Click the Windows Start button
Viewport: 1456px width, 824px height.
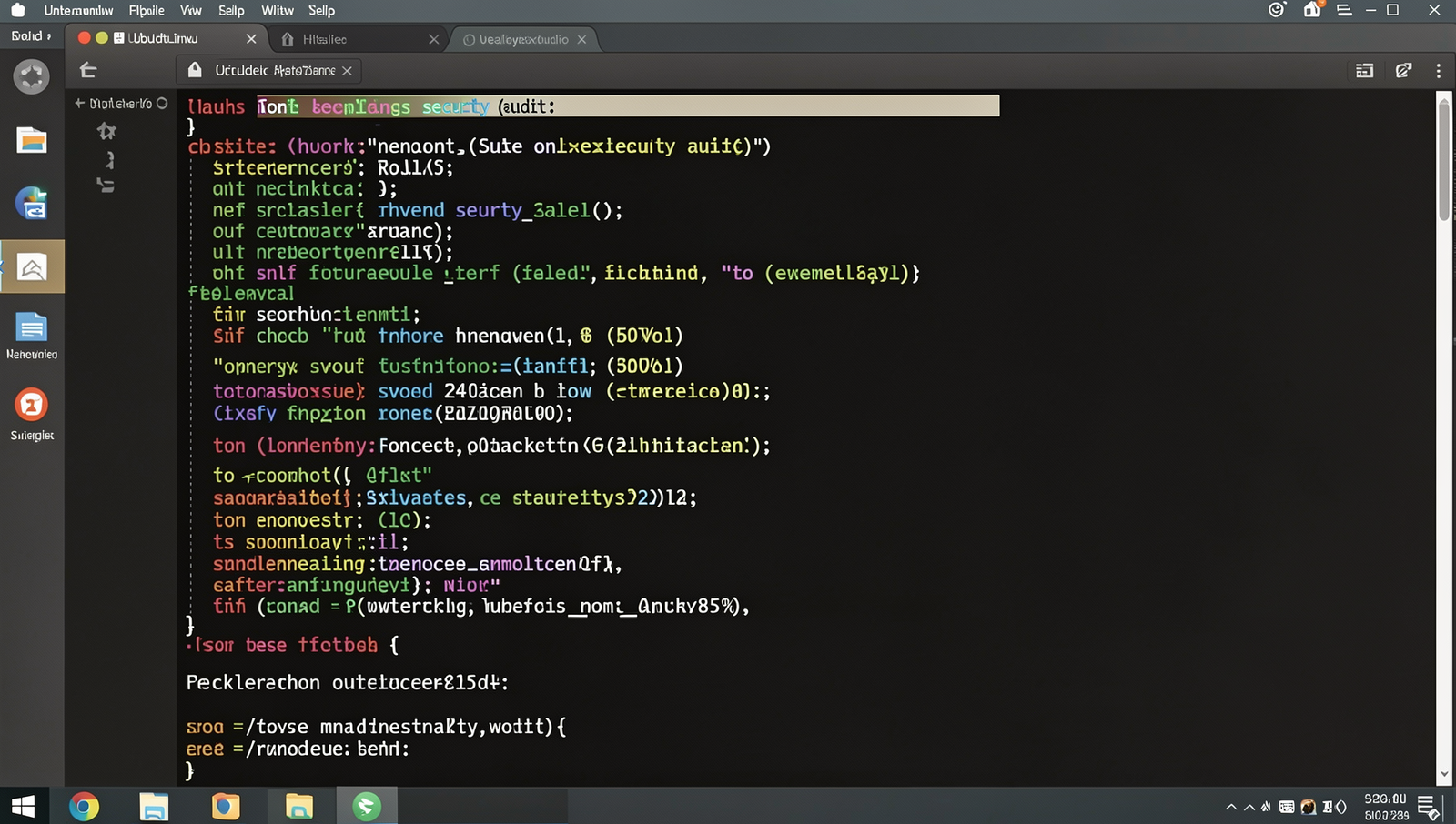pos(23,806)
